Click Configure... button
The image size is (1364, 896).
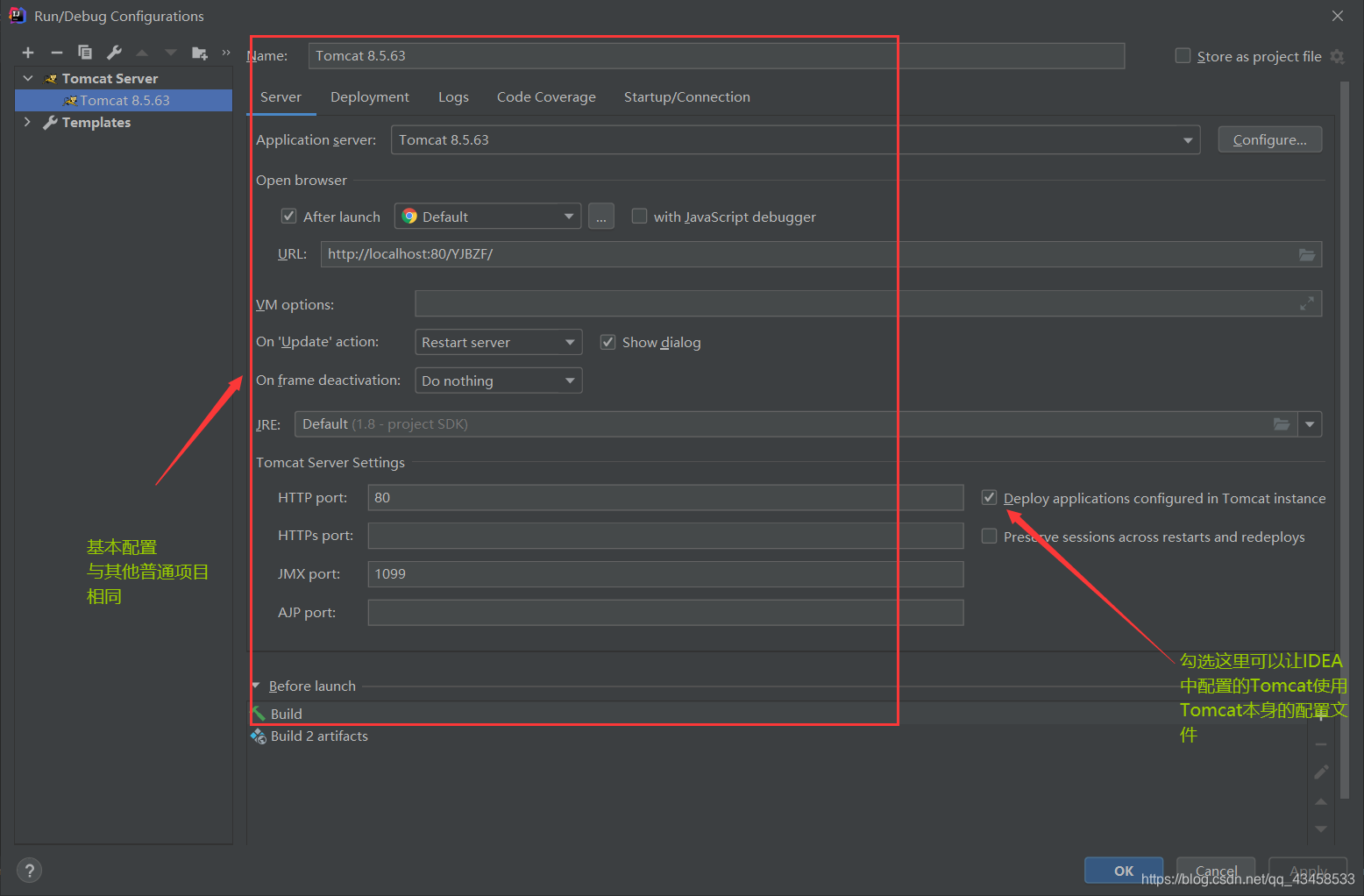[x=1269, y=139]
